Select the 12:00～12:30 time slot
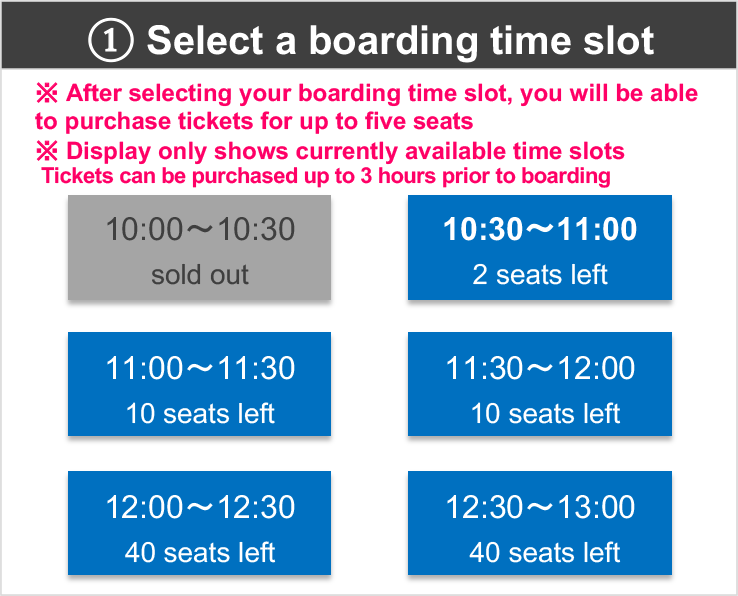 pyautogui.click(x=200, y=524)
